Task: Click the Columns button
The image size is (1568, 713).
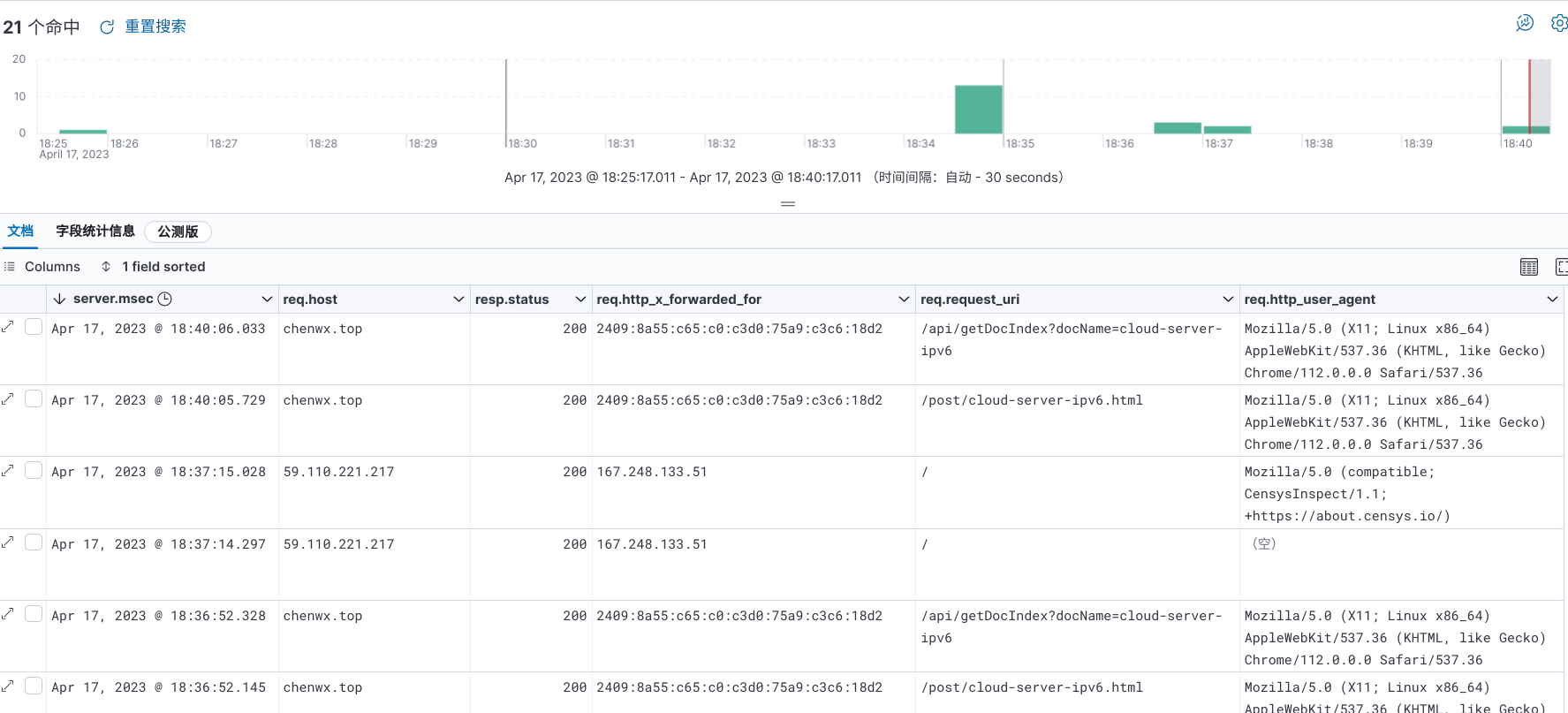Action: click(x=42, y=267)
